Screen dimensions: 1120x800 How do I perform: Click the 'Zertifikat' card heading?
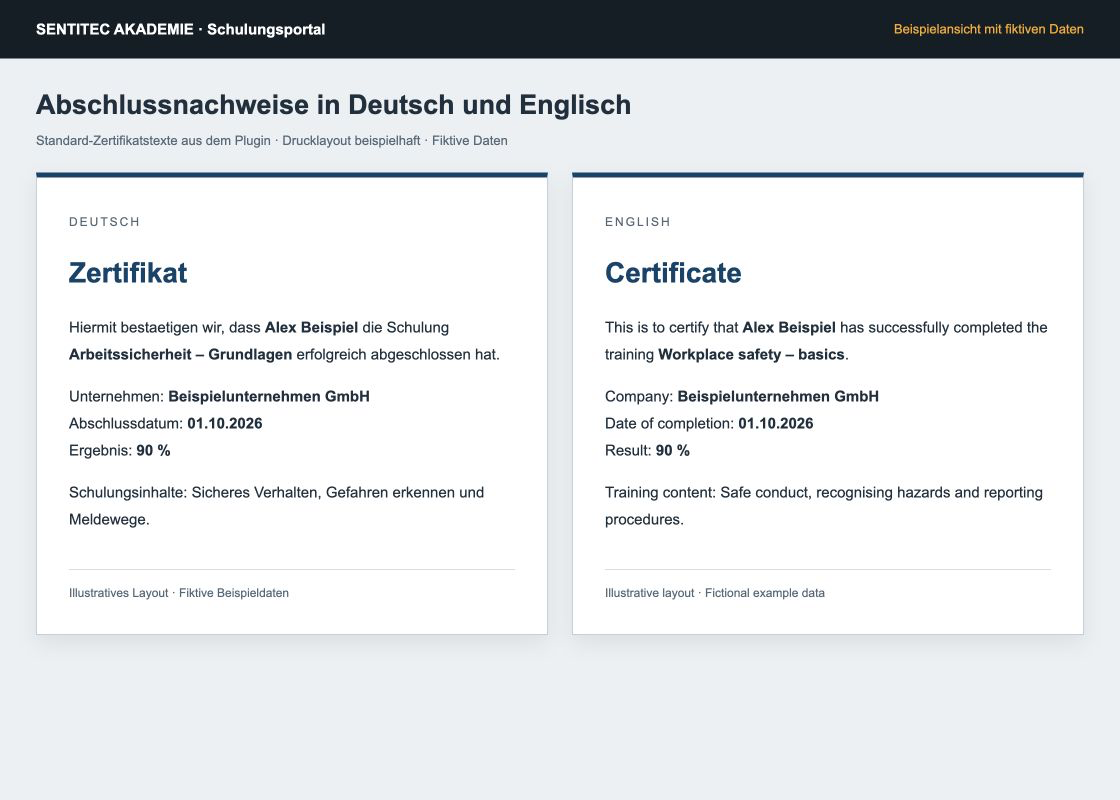(x=128, y=273)
